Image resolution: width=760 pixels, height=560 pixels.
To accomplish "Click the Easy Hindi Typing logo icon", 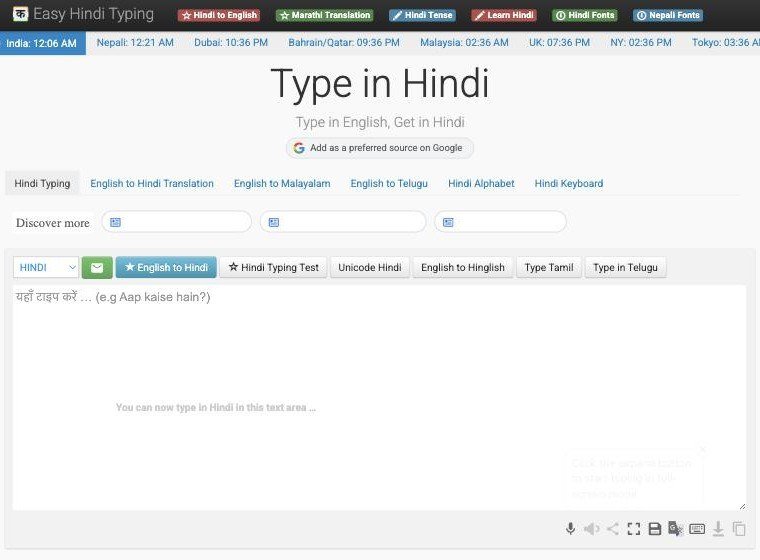I will click(x=20, y=14).
